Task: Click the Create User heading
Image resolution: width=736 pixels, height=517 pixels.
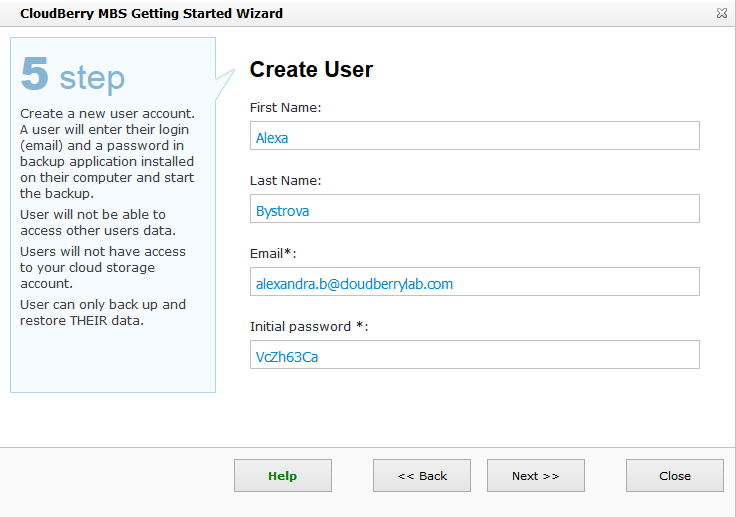Action: tap(311, 70)
